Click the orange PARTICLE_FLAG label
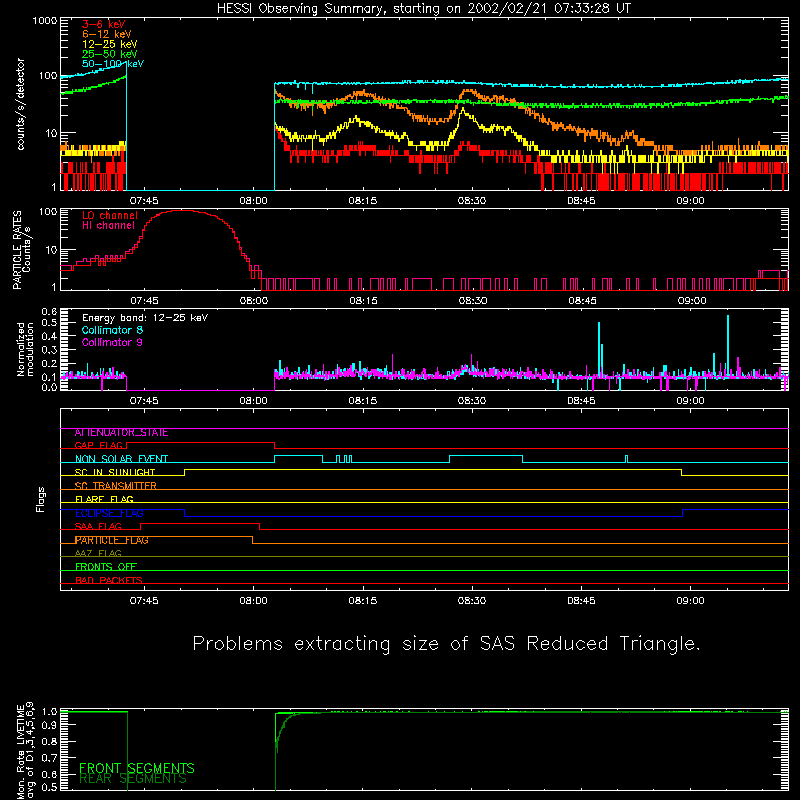The height and width of the screenshot is (800, 800). 112,540
